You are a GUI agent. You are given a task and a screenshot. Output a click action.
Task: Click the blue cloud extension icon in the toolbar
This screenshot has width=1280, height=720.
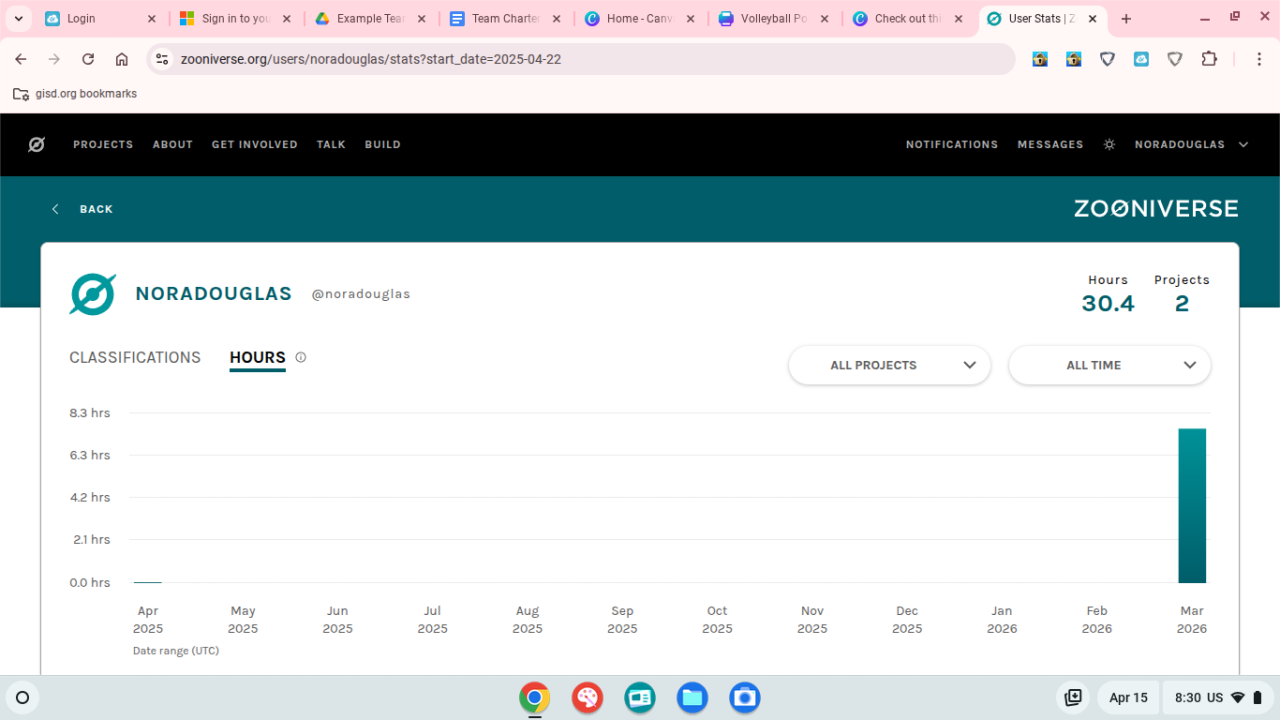[1141, 59]
